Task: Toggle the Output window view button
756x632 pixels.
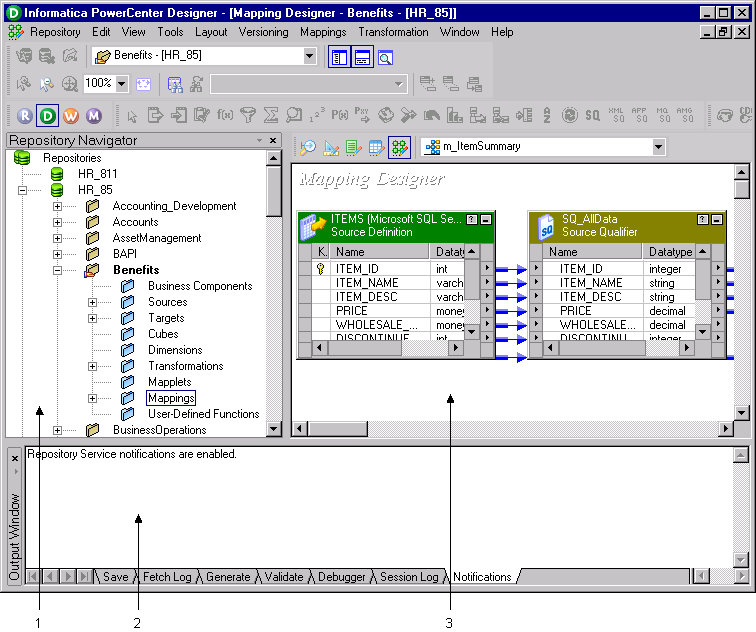Action: (x=362, y=57)
